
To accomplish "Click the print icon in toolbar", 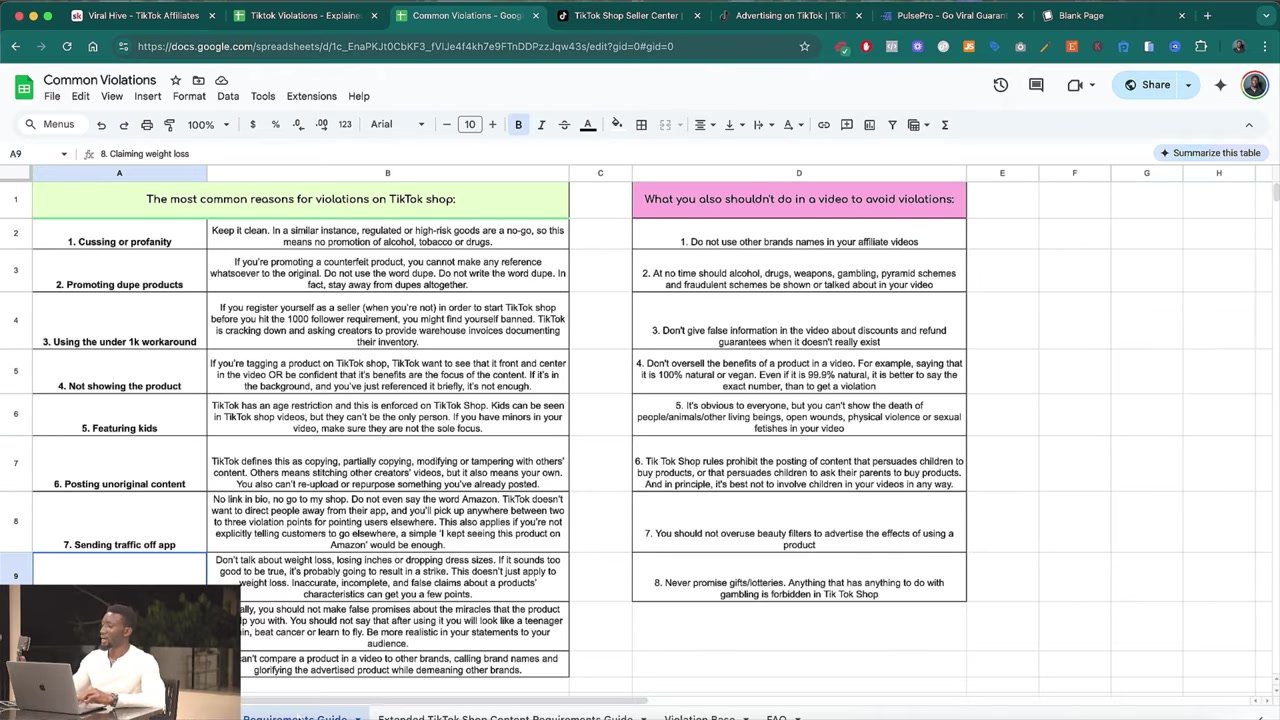I will tap(147, 125).
